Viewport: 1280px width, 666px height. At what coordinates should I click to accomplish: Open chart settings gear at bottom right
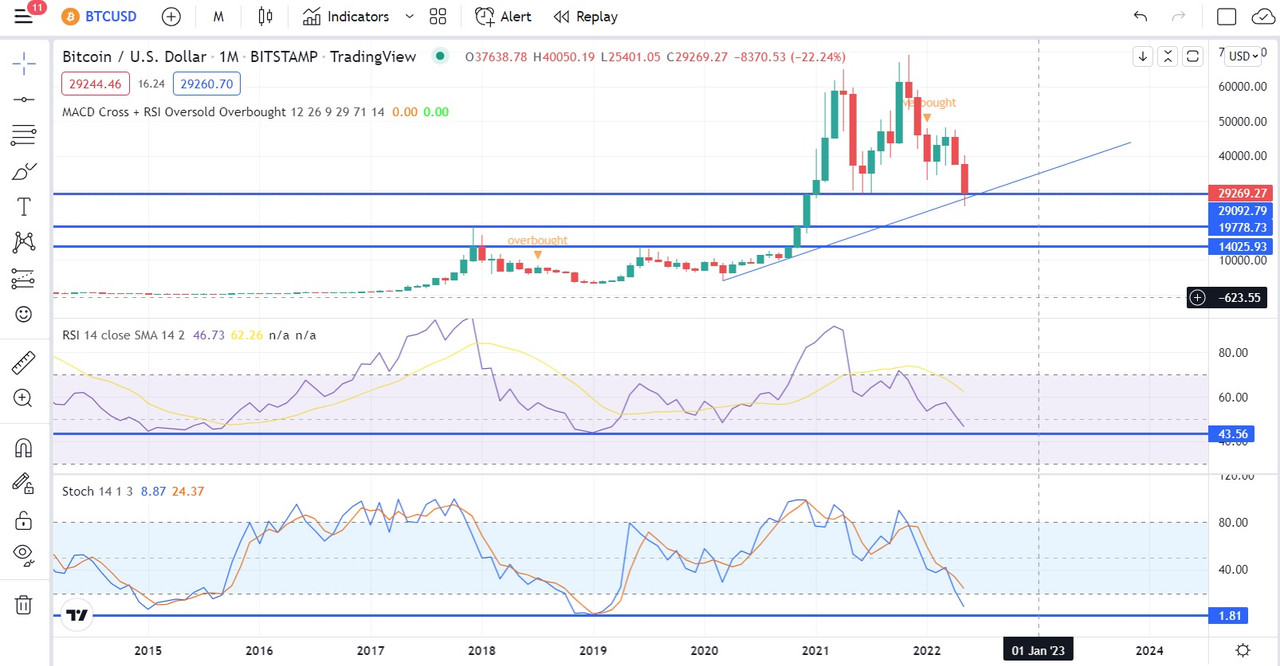point(1241,650)
